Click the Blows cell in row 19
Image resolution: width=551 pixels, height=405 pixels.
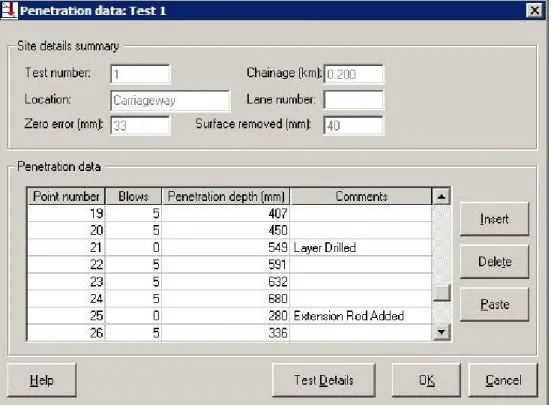tap(134, 213)
